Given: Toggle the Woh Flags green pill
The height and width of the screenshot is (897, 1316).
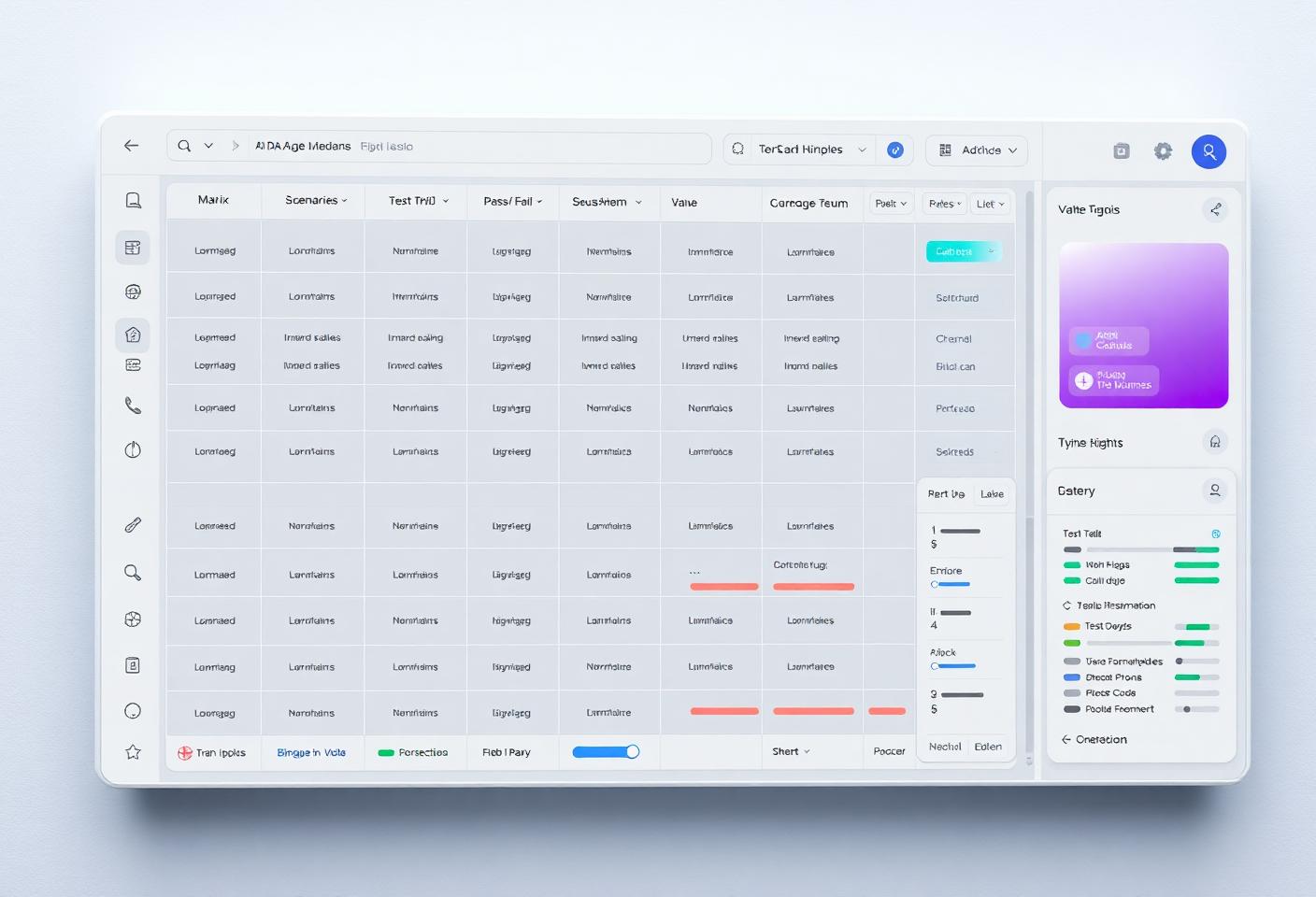Looking at the screenshot, I should click(x=1072, y=565).
